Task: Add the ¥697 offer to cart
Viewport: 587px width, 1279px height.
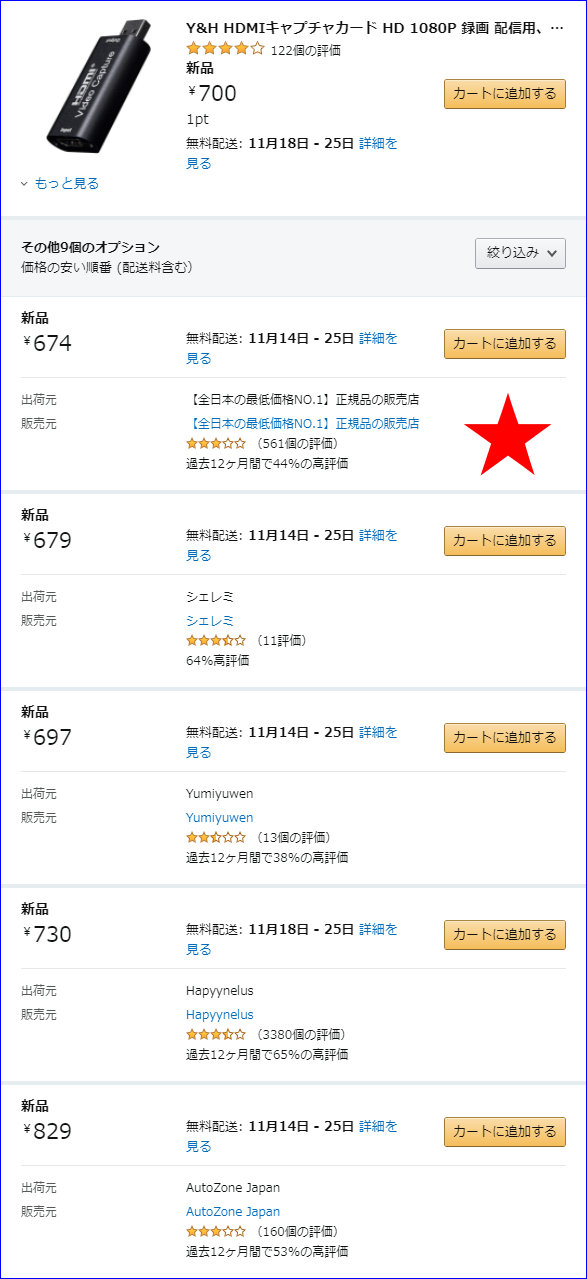Action: click(505, 738)
